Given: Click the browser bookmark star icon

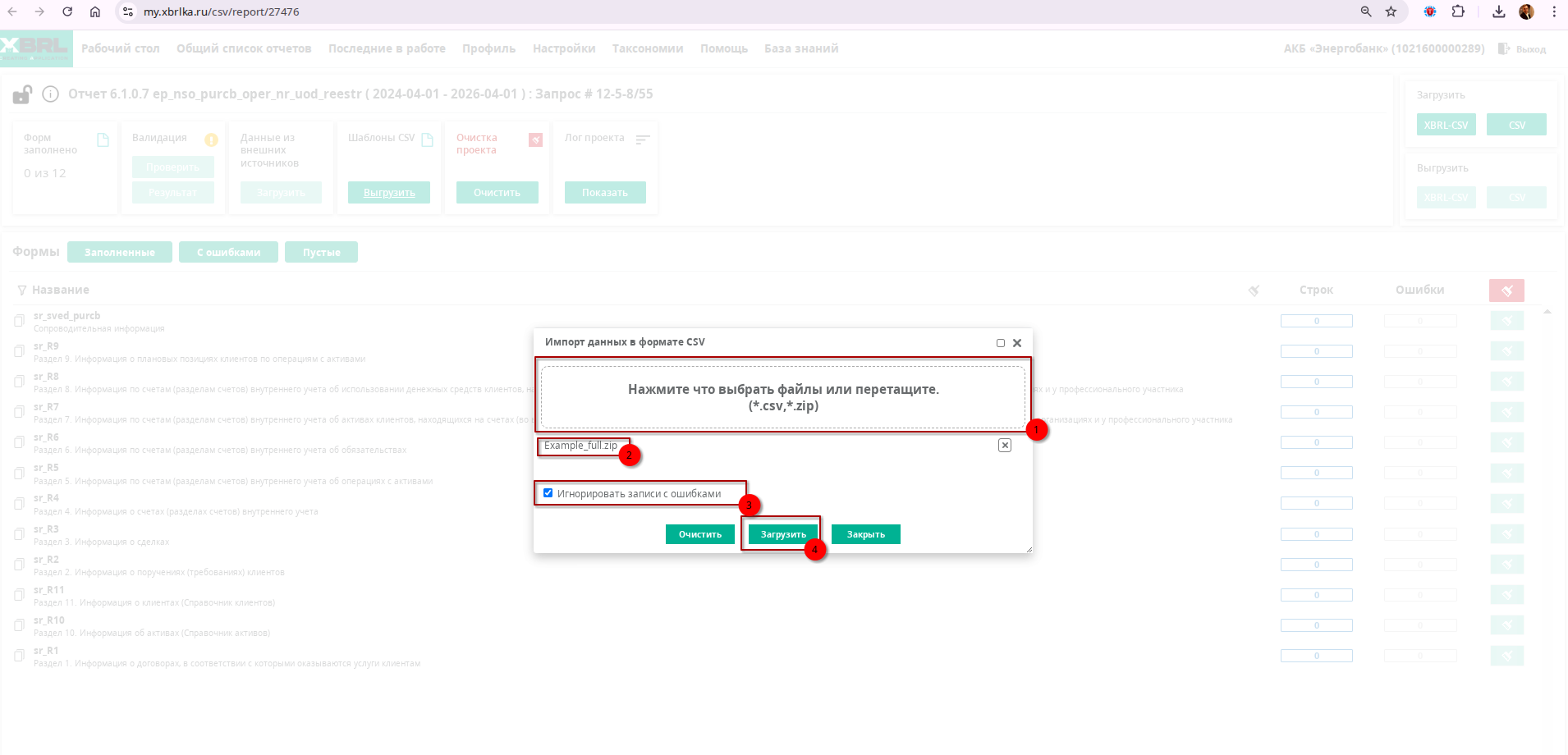Looking at the screenshot, I should coord(1391,11).
